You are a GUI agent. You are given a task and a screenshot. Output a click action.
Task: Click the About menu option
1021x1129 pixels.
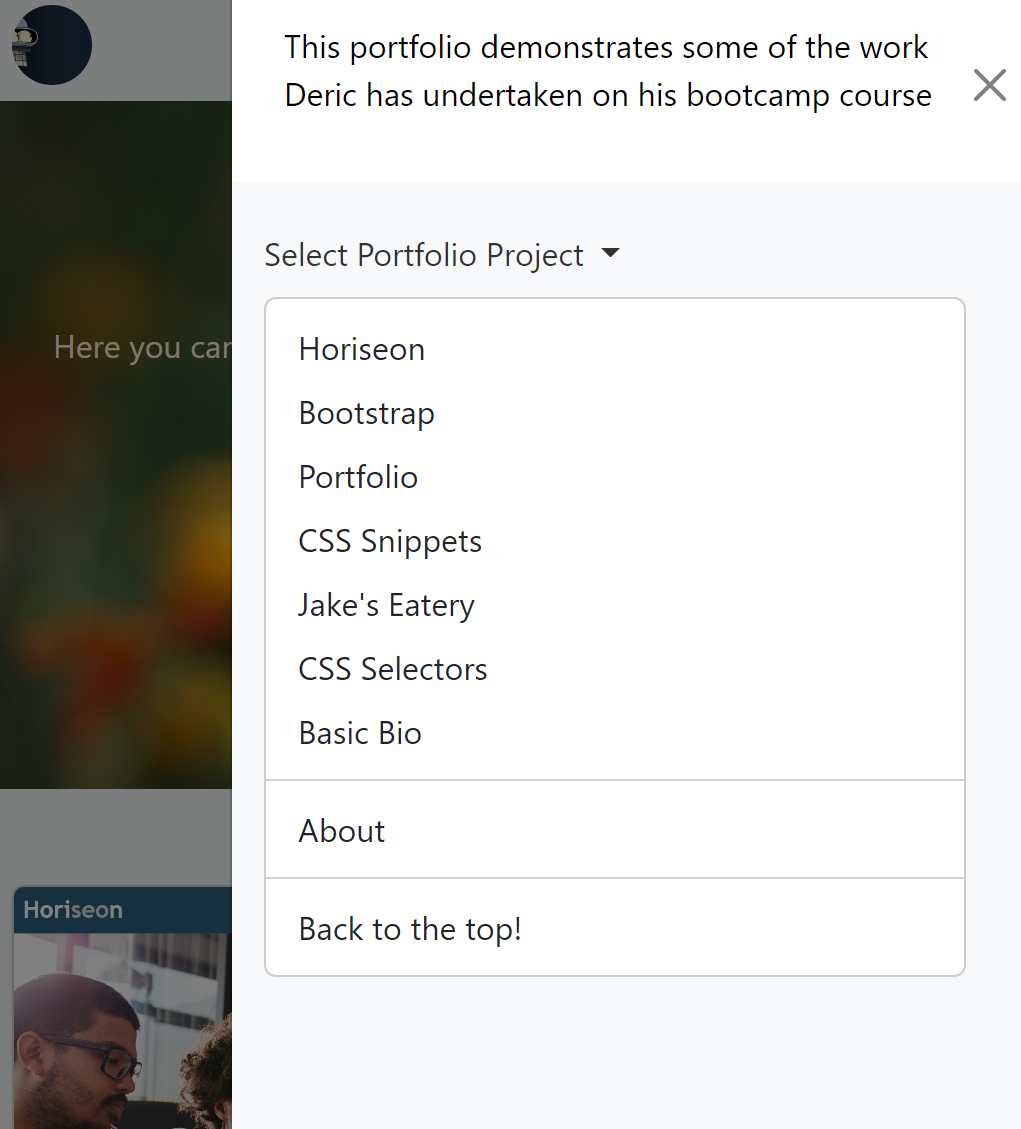tap(341, 830)
